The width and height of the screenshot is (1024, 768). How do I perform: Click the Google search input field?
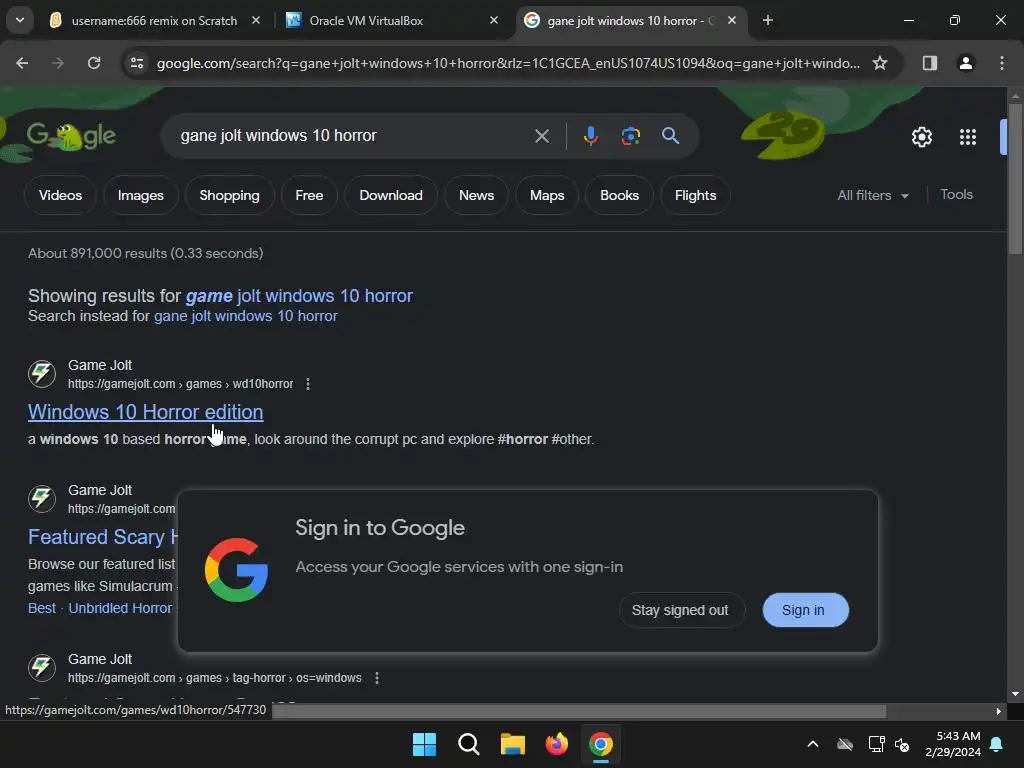pyautogui.click(x=353, y=136)
